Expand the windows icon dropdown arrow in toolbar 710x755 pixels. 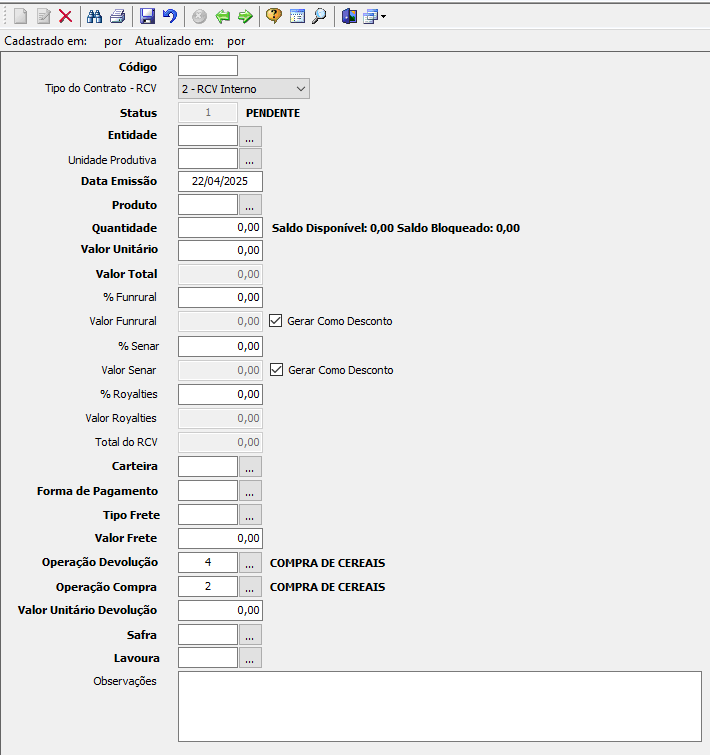(383, 17)
